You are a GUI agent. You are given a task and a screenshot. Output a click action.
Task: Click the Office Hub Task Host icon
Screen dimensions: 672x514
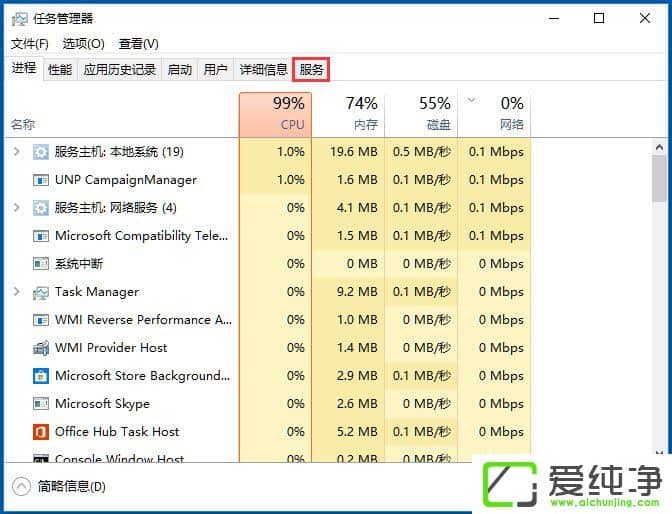[x=41, y=432]
